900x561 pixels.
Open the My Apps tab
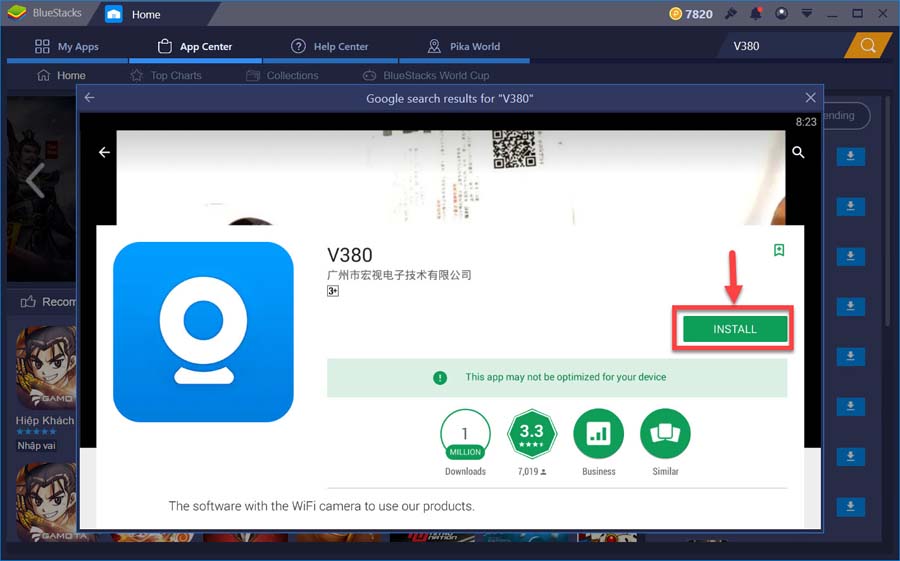click(x=67, y=47)
